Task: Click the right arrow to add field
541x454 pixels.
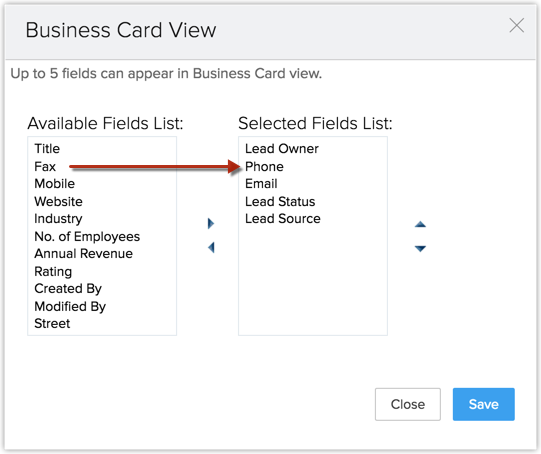Action: coord(211,224)
